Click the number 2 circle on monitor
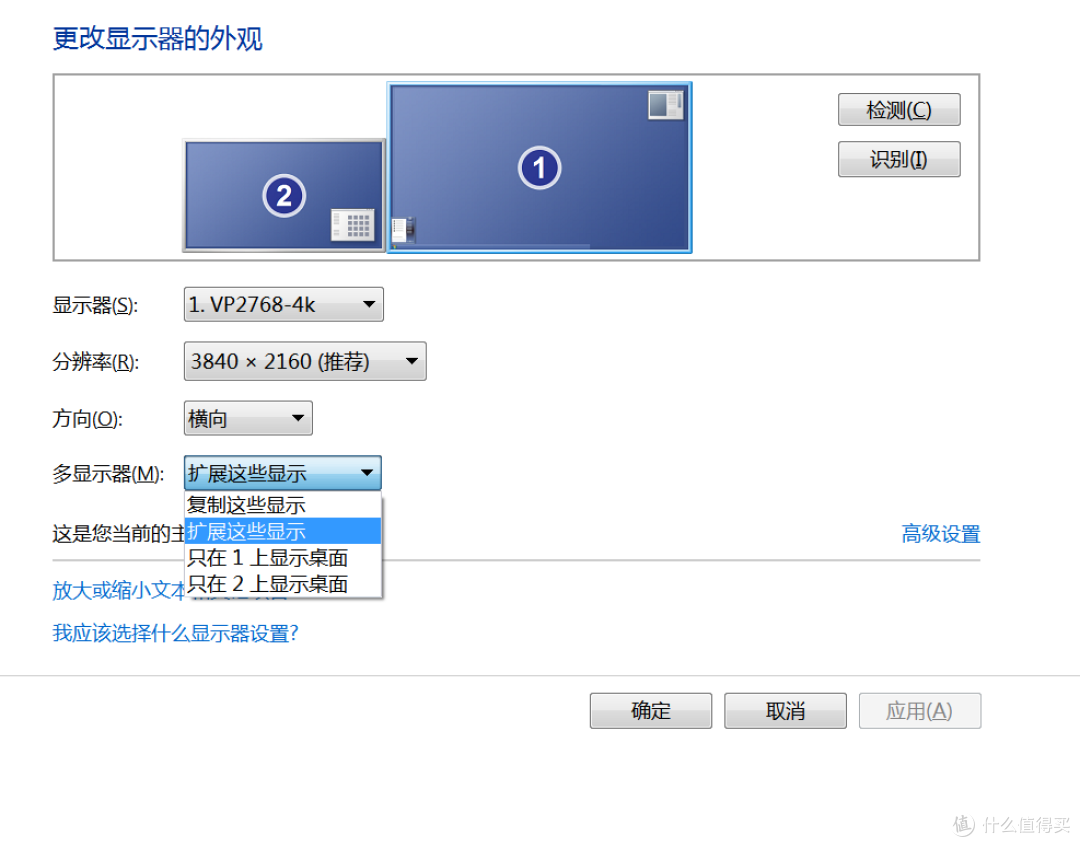This screenshot has height=847, width=1080. coord(284,196)
